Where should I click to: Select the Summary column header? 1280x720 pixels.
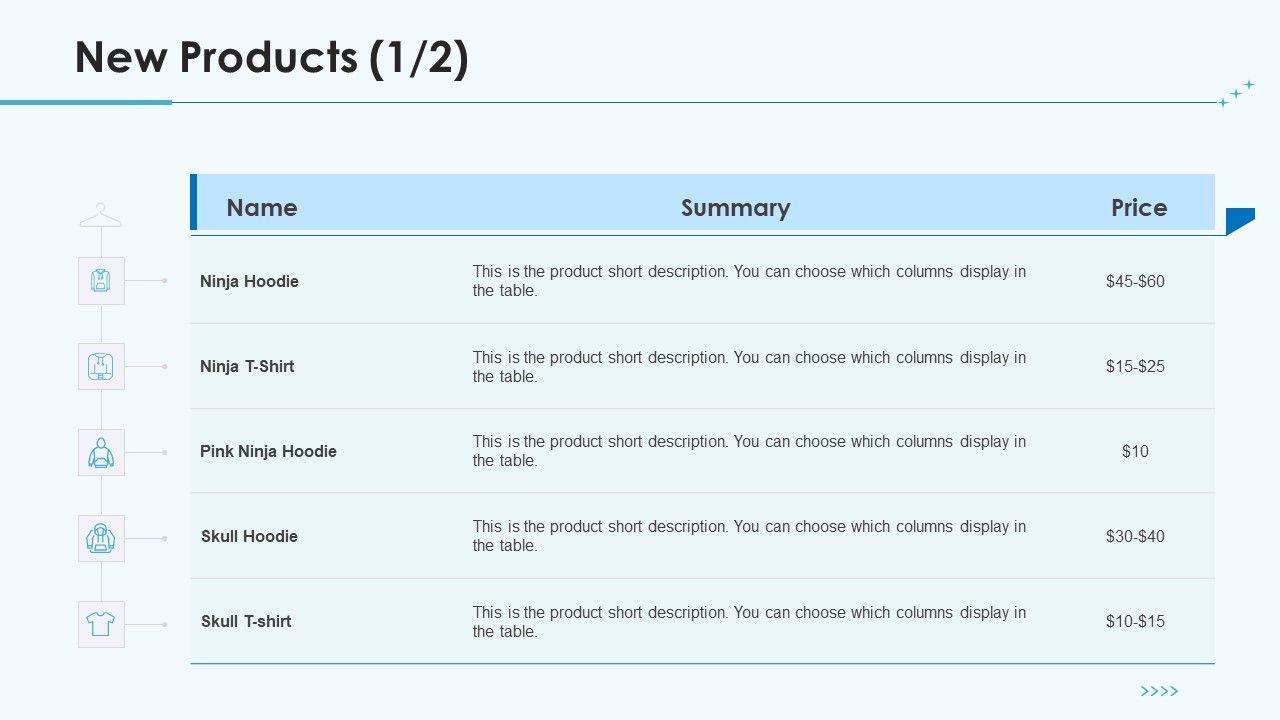(x=735, y=208)
